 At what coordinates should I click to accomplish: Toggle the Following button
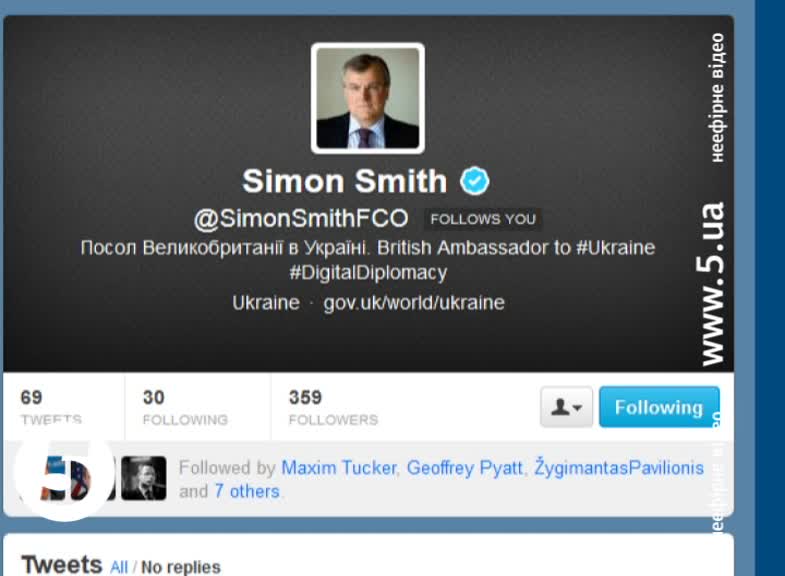coord(659,407)
